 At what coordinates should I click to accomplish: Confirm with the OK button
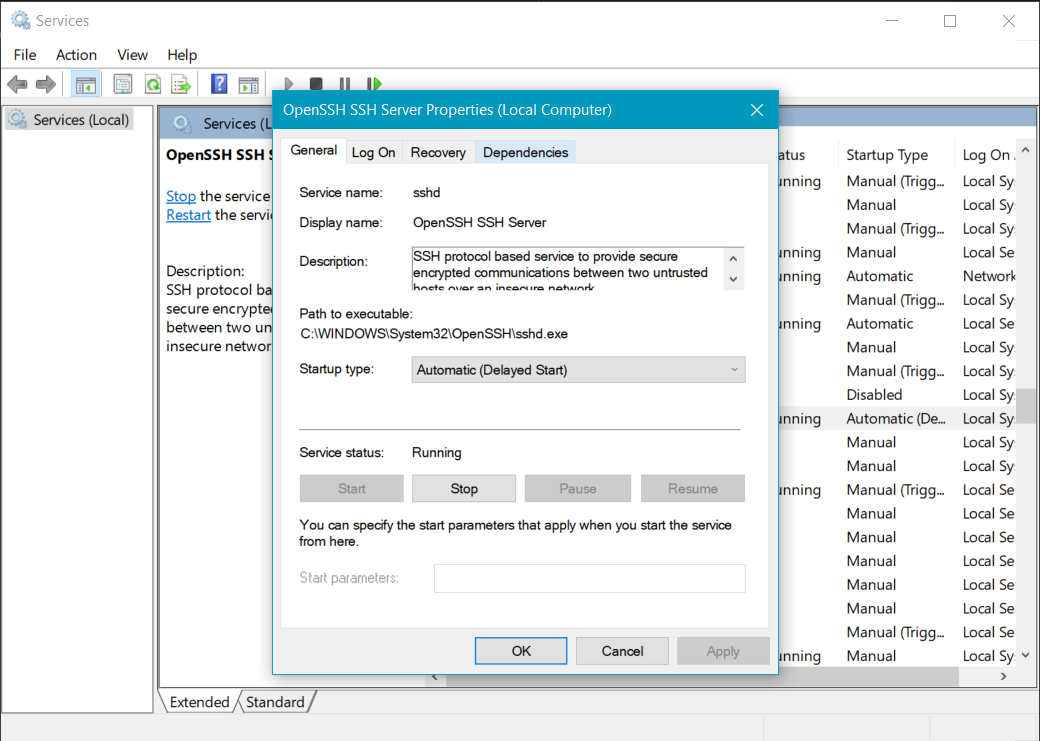(521, 651)
